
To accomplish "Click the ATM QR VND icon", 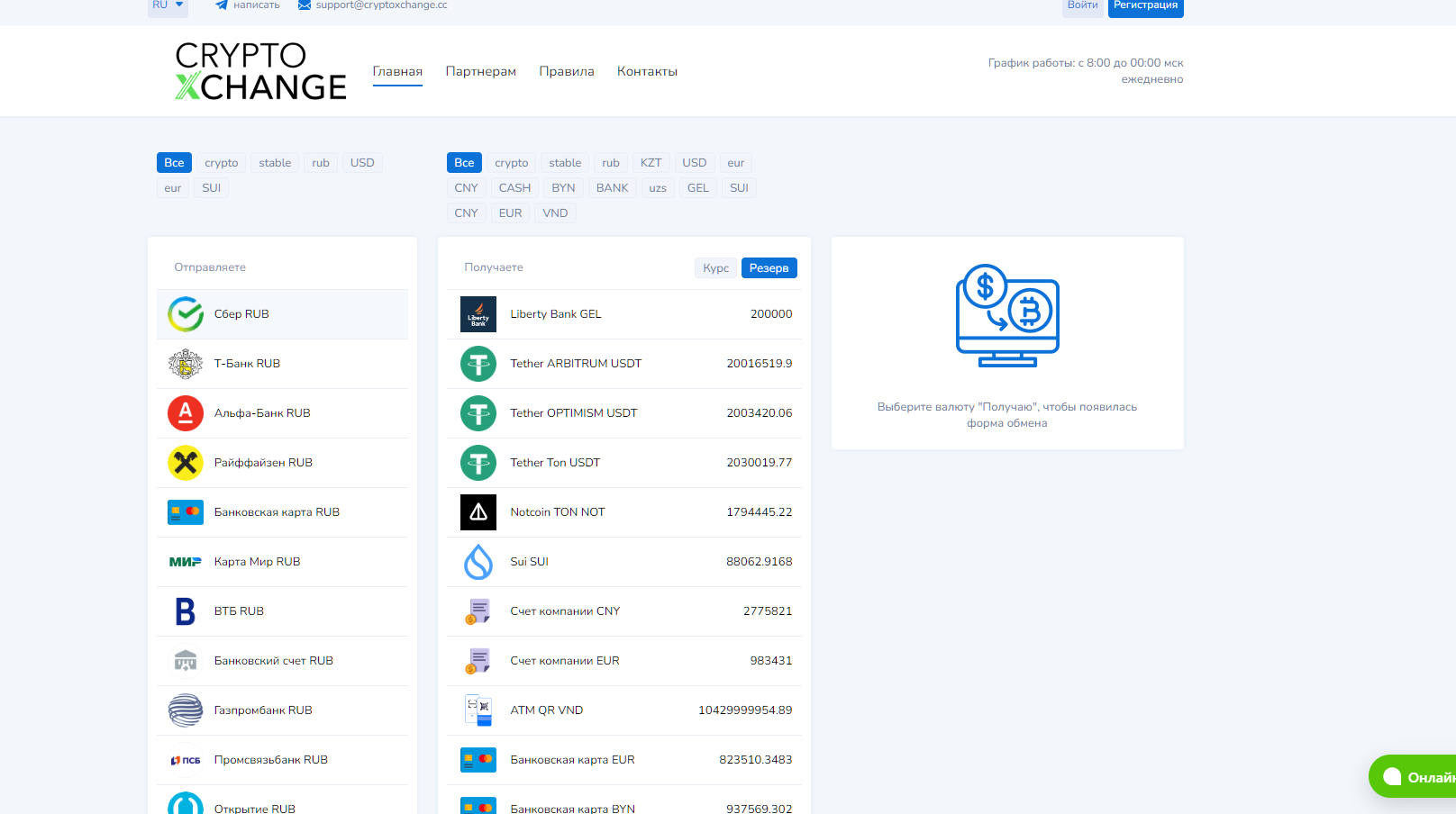I will 478,710.
